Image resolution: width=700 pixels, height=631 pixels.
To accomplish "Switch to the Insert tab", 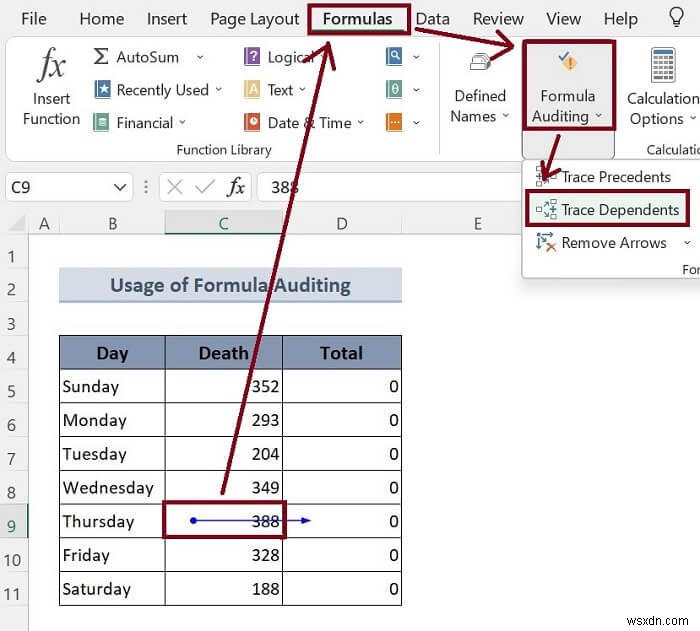I will click(167, 19).
